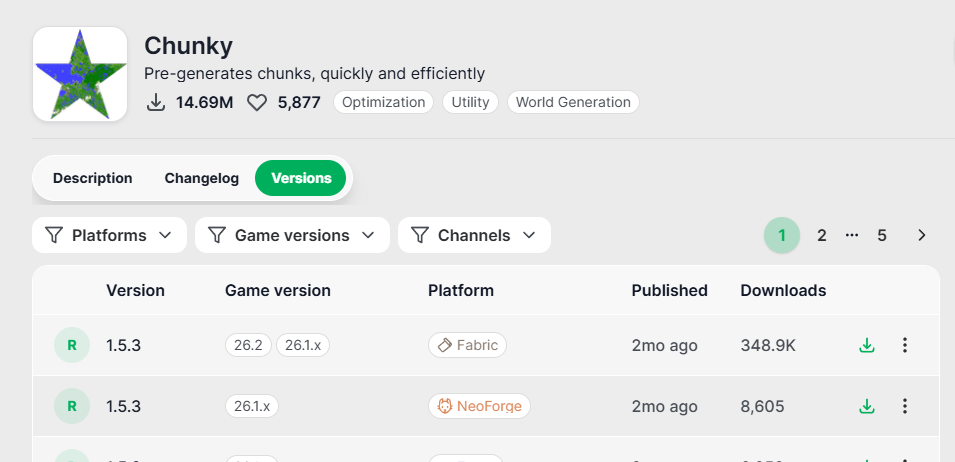The height and width of the screenshot is (462, 955).
Task: Open the Game versions filter dropdown
Action: (x=292, y=235)
